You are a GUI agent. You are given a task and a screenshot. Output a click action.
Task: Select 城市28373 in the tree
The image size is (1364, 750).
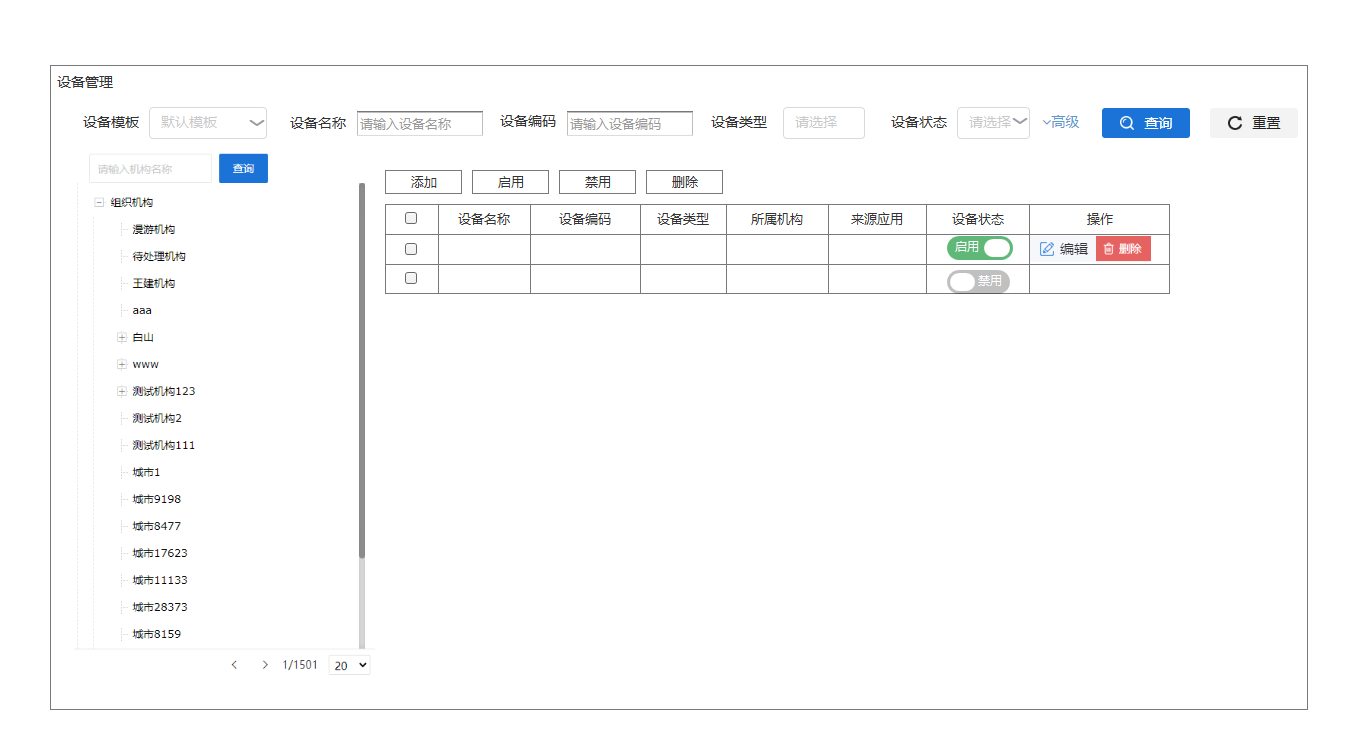[x=160, y=607]
